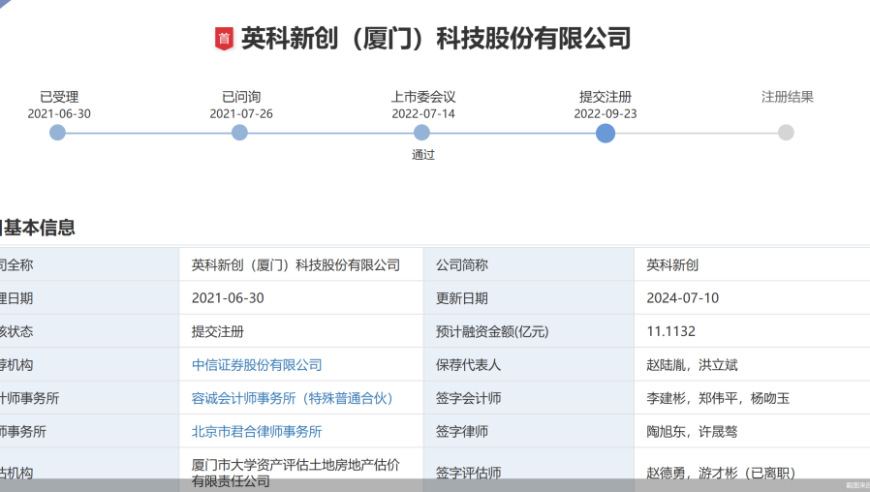Screen dimensions: 870x492
Task: Click the 赵陆胤，洪立斌 value cell
Action: tap(752, 364)
